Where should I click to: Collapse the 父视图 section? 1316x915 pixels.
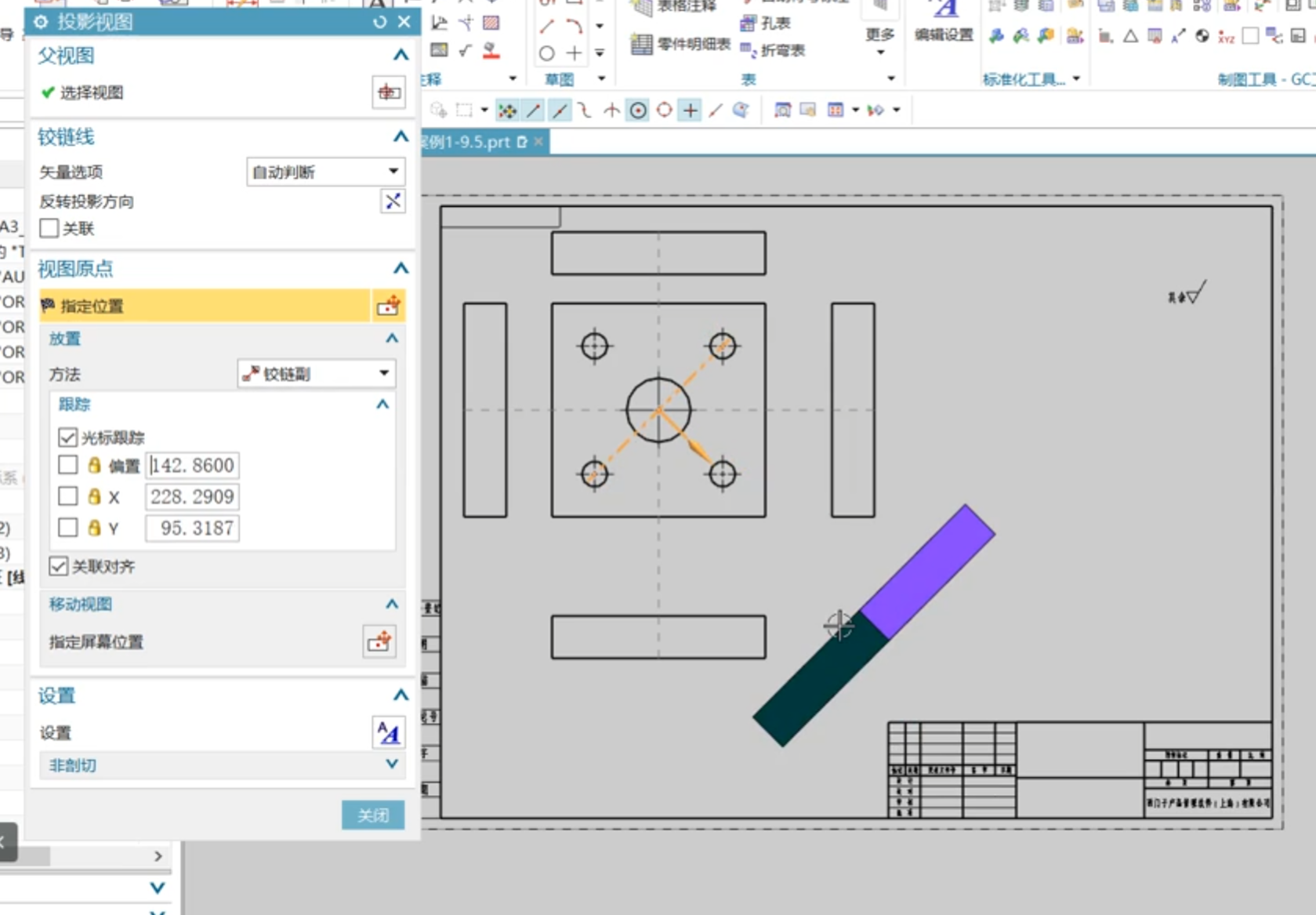401,55
